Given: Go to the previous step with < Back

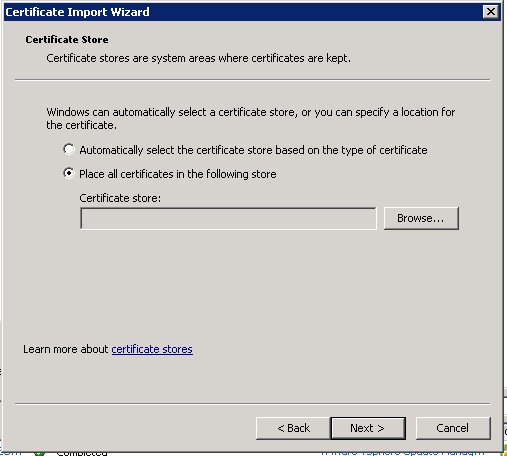Looking at the screenshot, I should [x=293, y=428].
